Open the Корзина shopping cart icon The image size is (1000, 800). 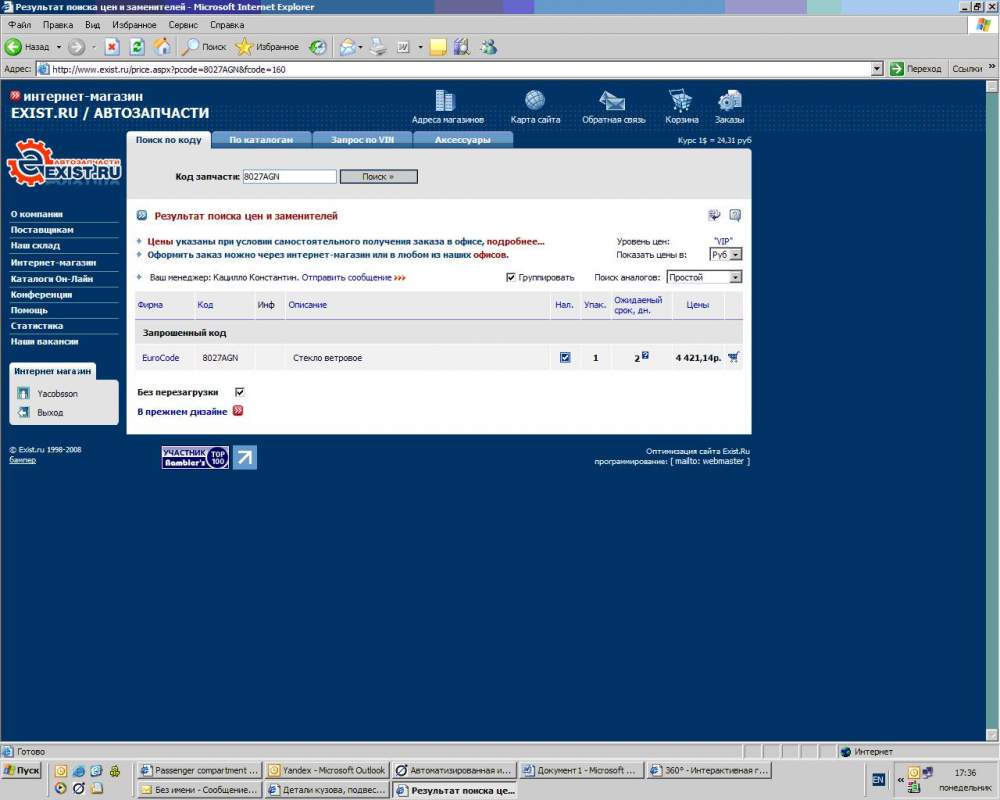(681, 101)
